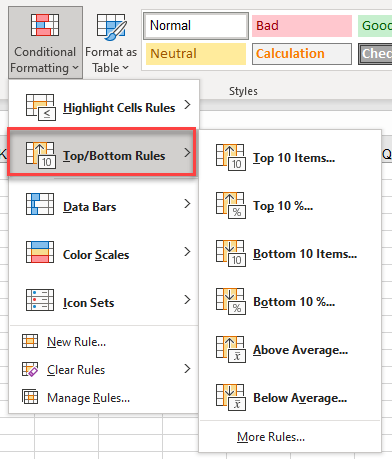Open the Format as Table dropdown
This screenshot has width=392, height=459.
point(111,42)
